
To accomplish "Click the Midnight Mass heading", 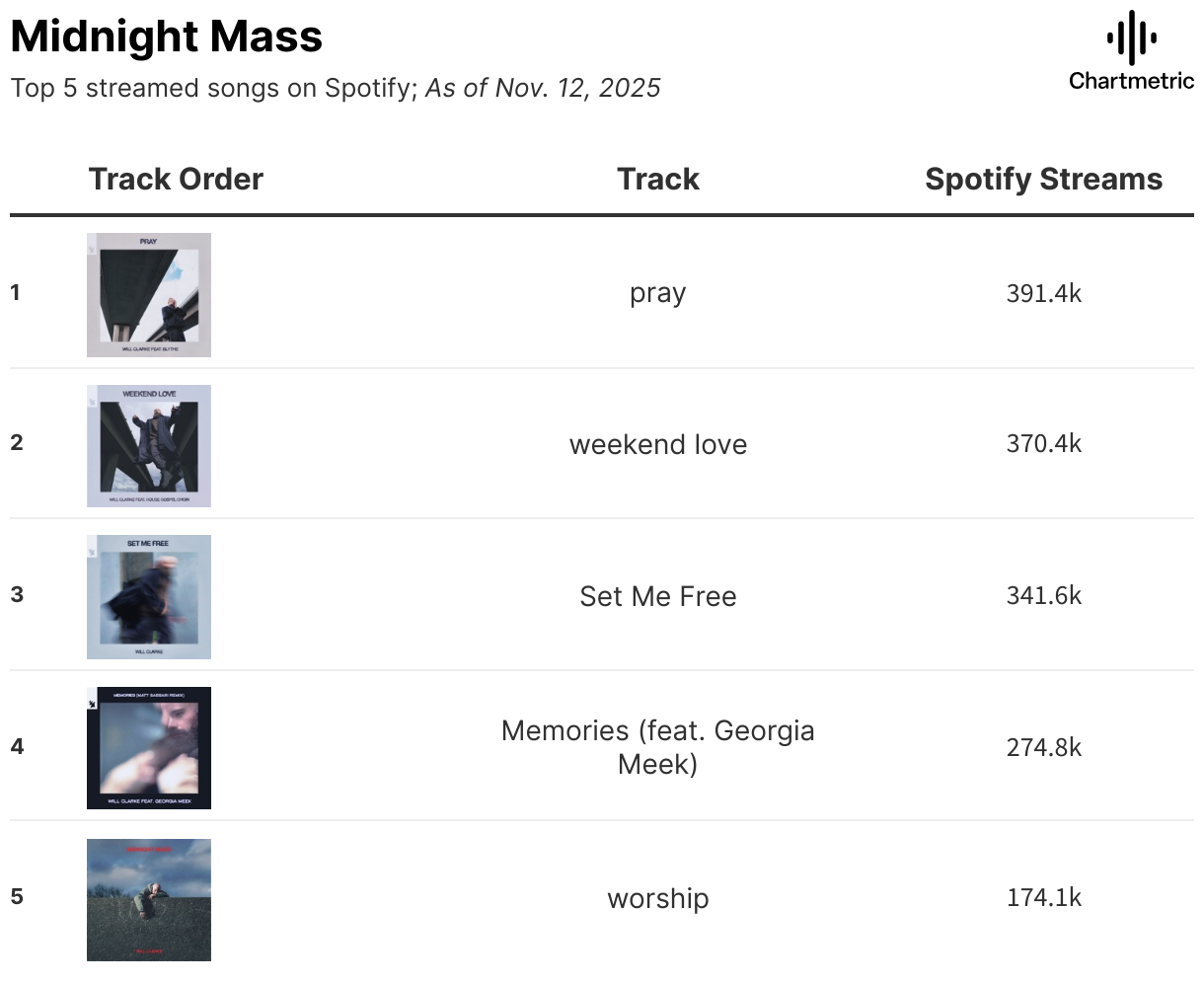I will (167, 38).
